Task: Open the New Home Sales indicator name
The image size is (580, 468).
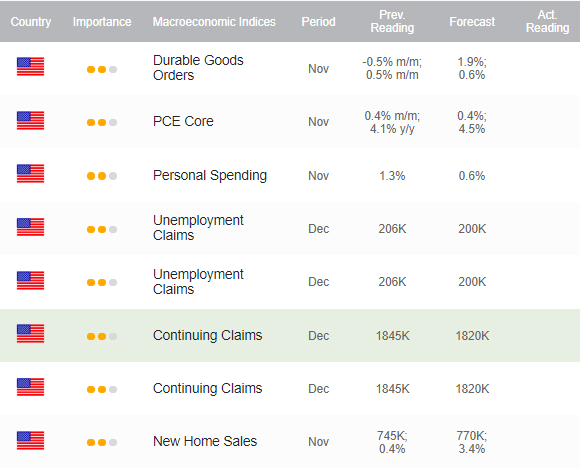Action: (x=205, y=441)
